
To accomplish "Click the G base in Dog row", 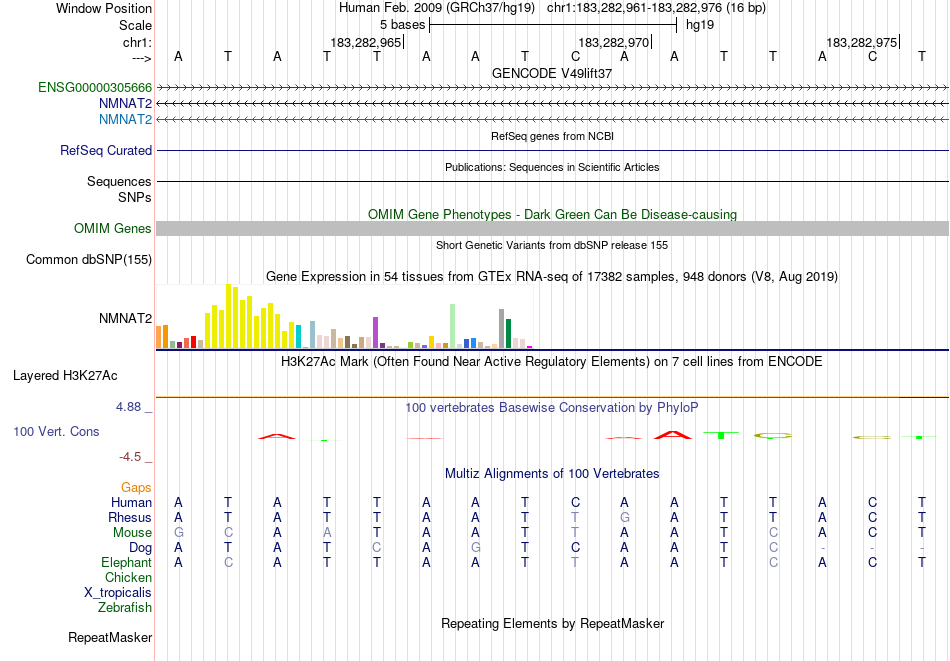I will [x=476, y=548].
